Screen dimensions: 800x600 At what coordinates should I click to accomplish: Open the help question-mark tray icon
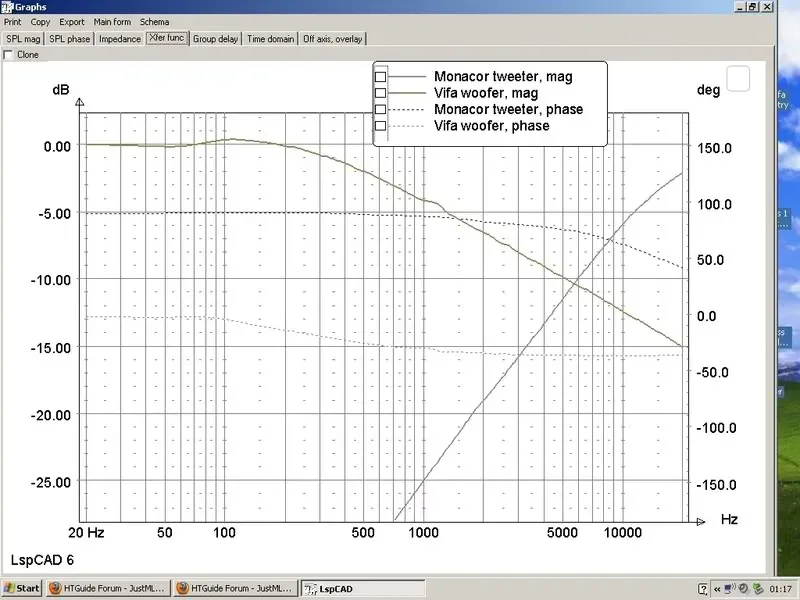pyautogui.click(x=702, y=589)
